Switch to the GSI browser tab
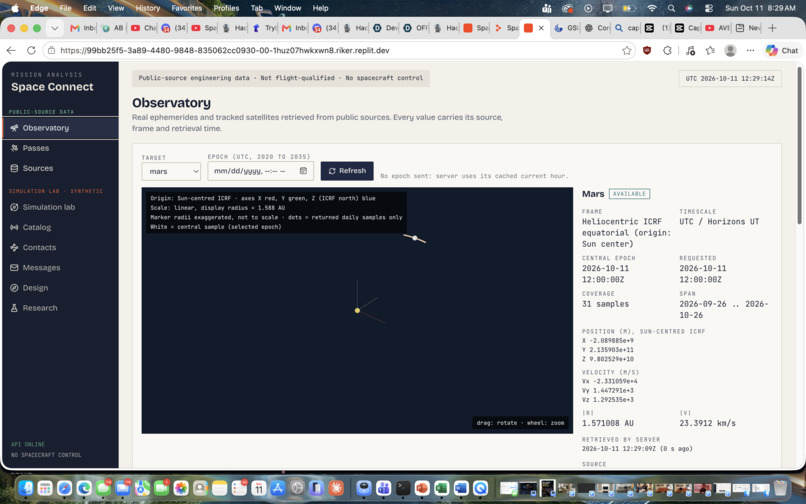 [566, 28]
